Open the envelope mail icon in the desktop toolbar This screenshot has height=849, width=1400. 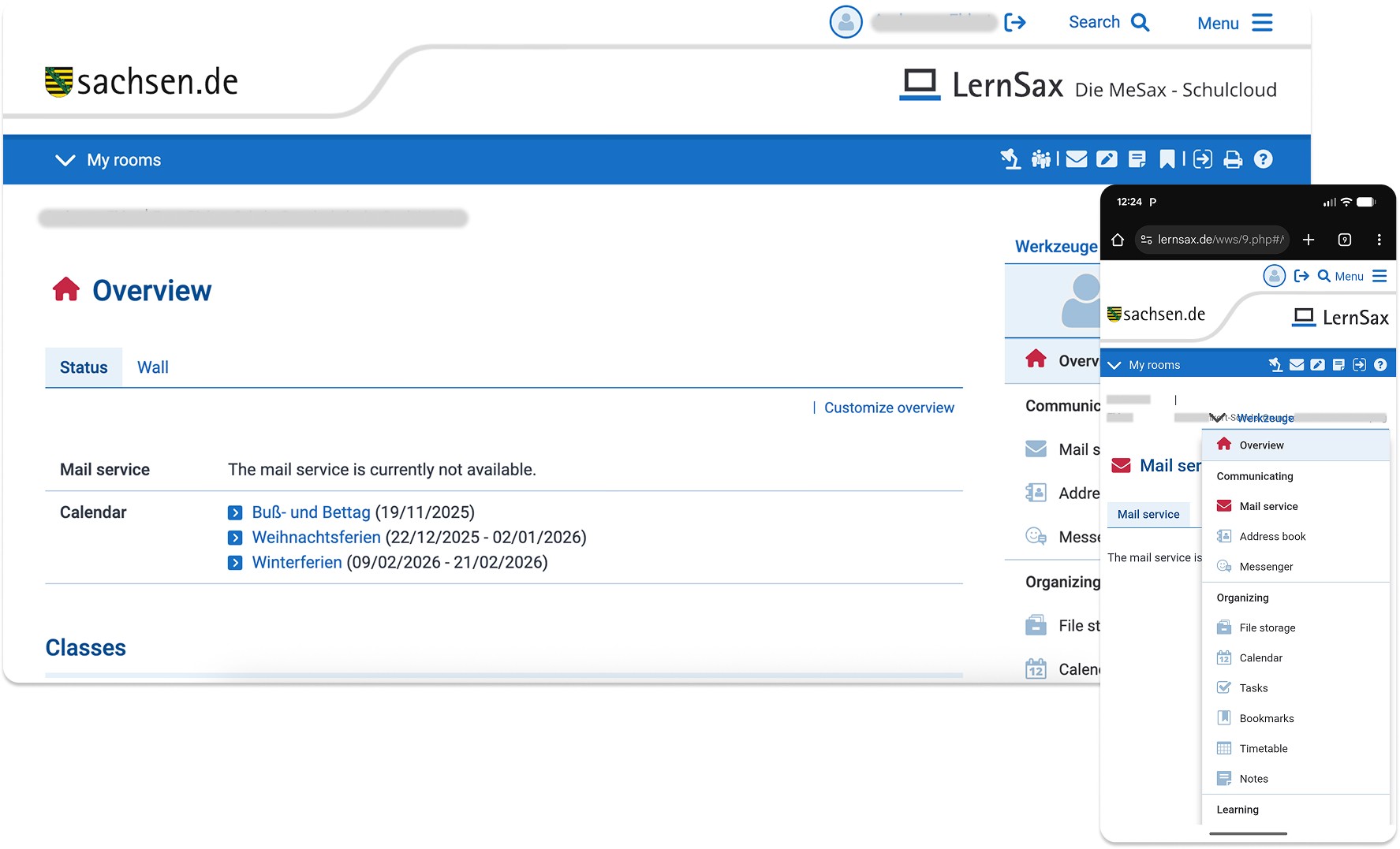(x=1077, y=159)
